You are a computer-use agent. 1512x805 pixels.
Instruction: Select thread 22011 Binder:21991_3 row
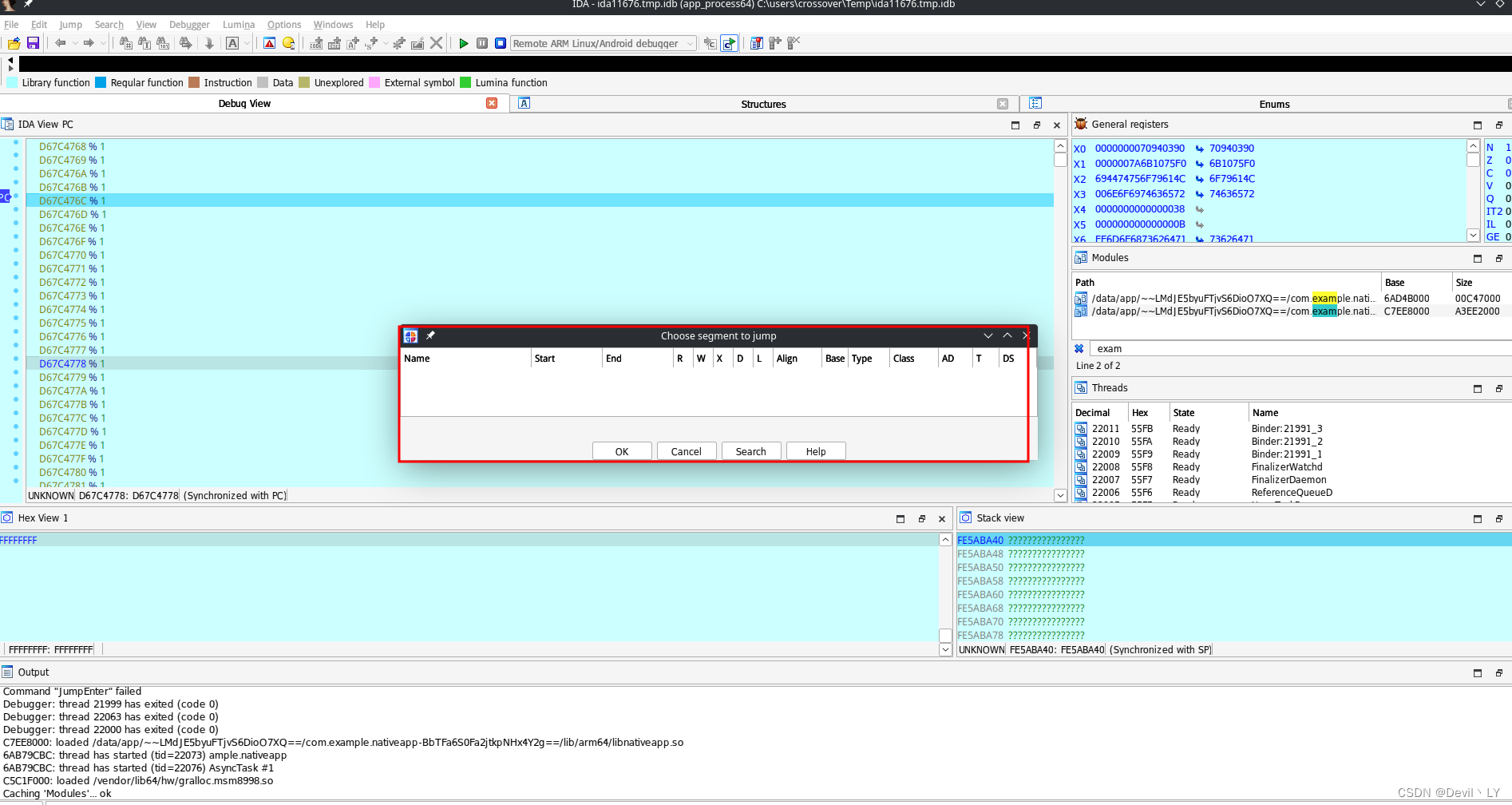[1292, 429]
